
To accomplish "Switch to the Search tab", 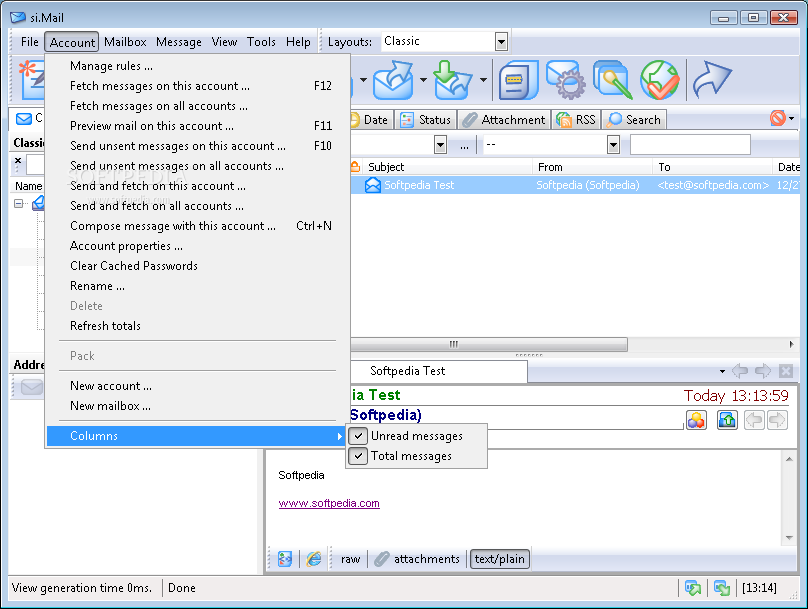I will [x=634, y=120].
